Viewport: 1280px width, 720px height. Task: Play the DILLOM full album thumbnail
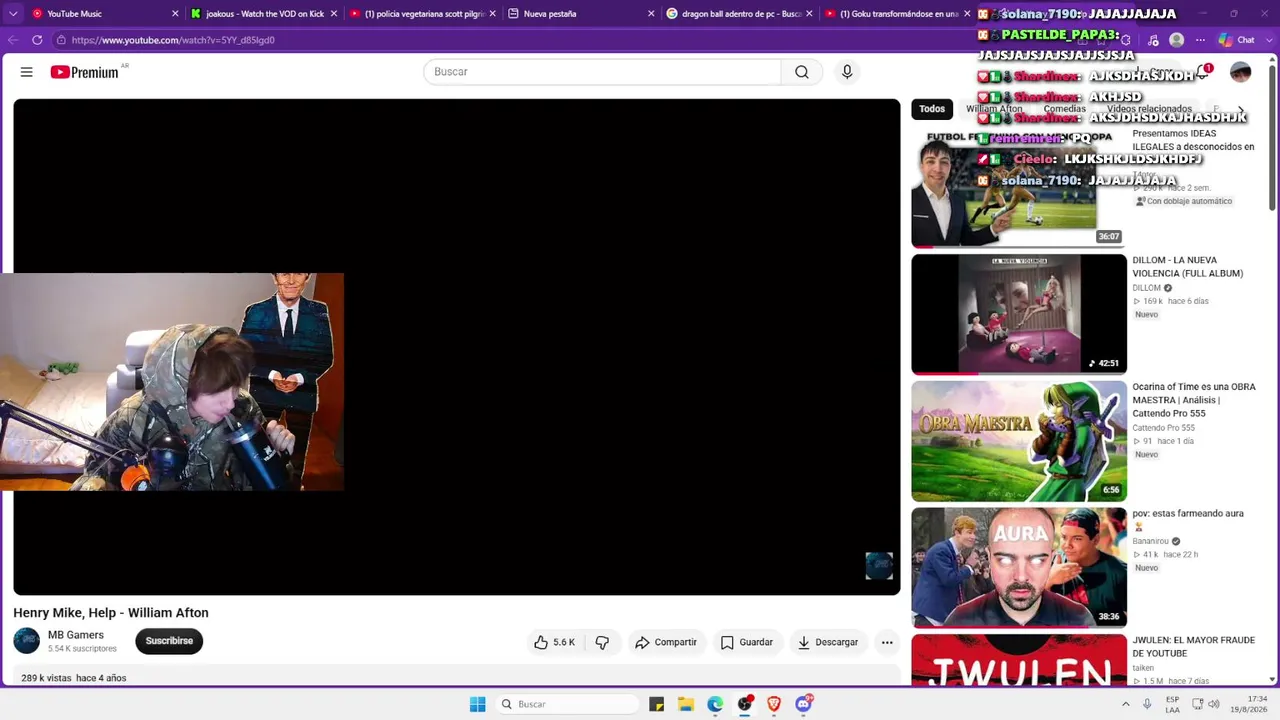(1019, 314)
